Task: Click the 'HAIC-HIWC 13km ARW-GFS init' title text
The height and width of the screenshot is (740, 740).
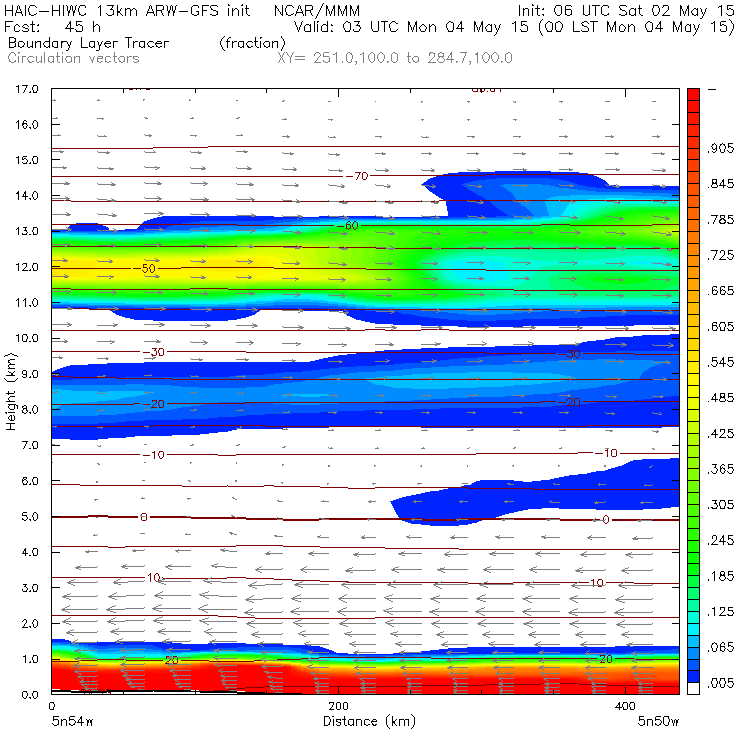Action: tap(127, 10)
